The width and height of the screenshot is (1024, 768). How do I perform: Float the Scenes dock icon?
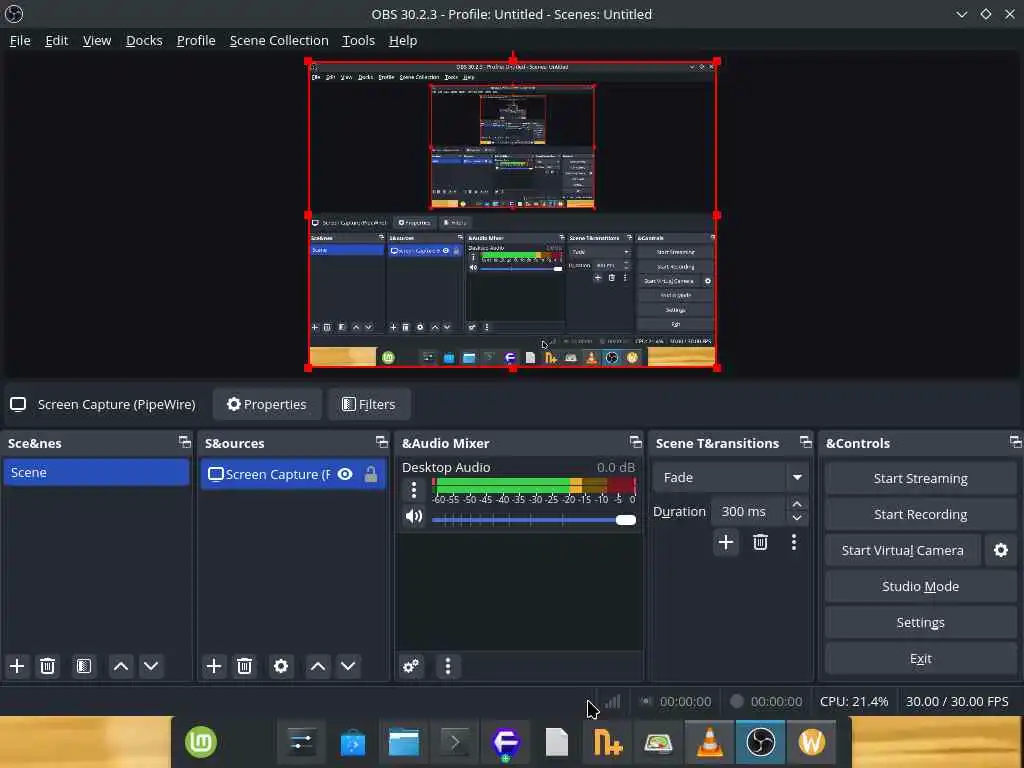pyautogui.click(x=185, y=442)
